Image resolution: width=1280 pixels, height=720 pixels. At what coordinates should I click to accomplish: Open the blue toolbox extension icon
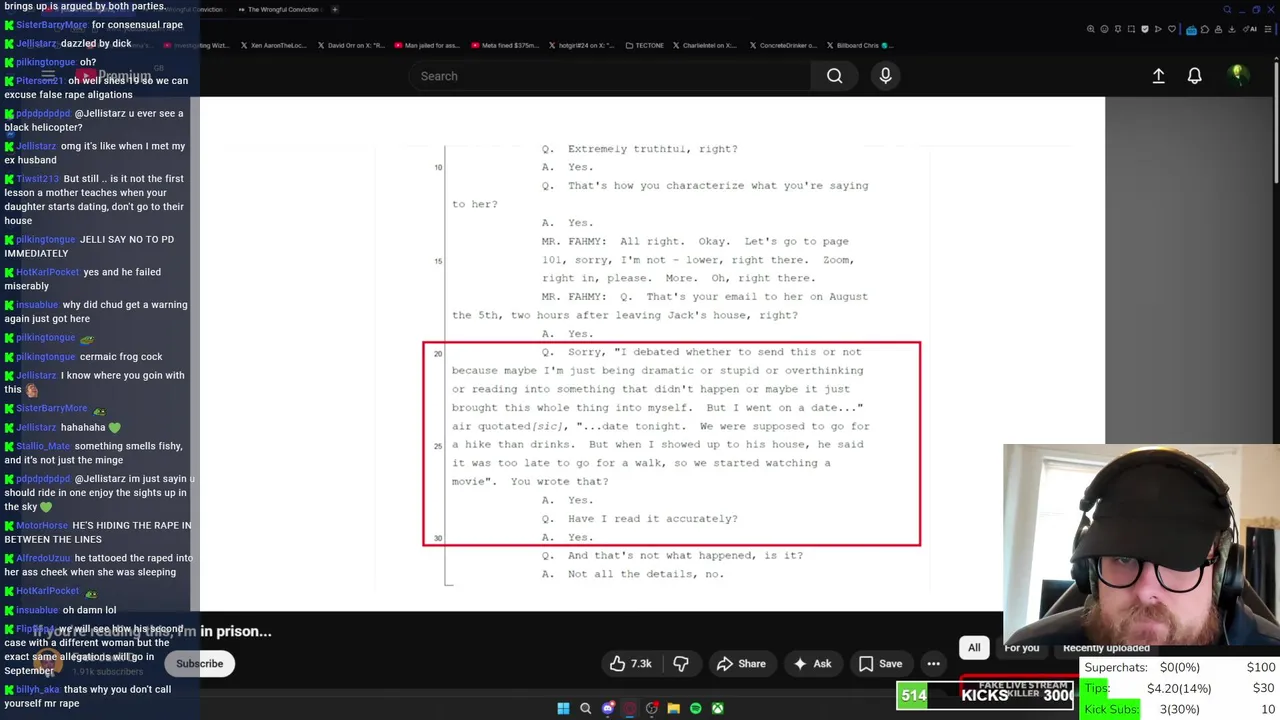(x=1191, y=29)
